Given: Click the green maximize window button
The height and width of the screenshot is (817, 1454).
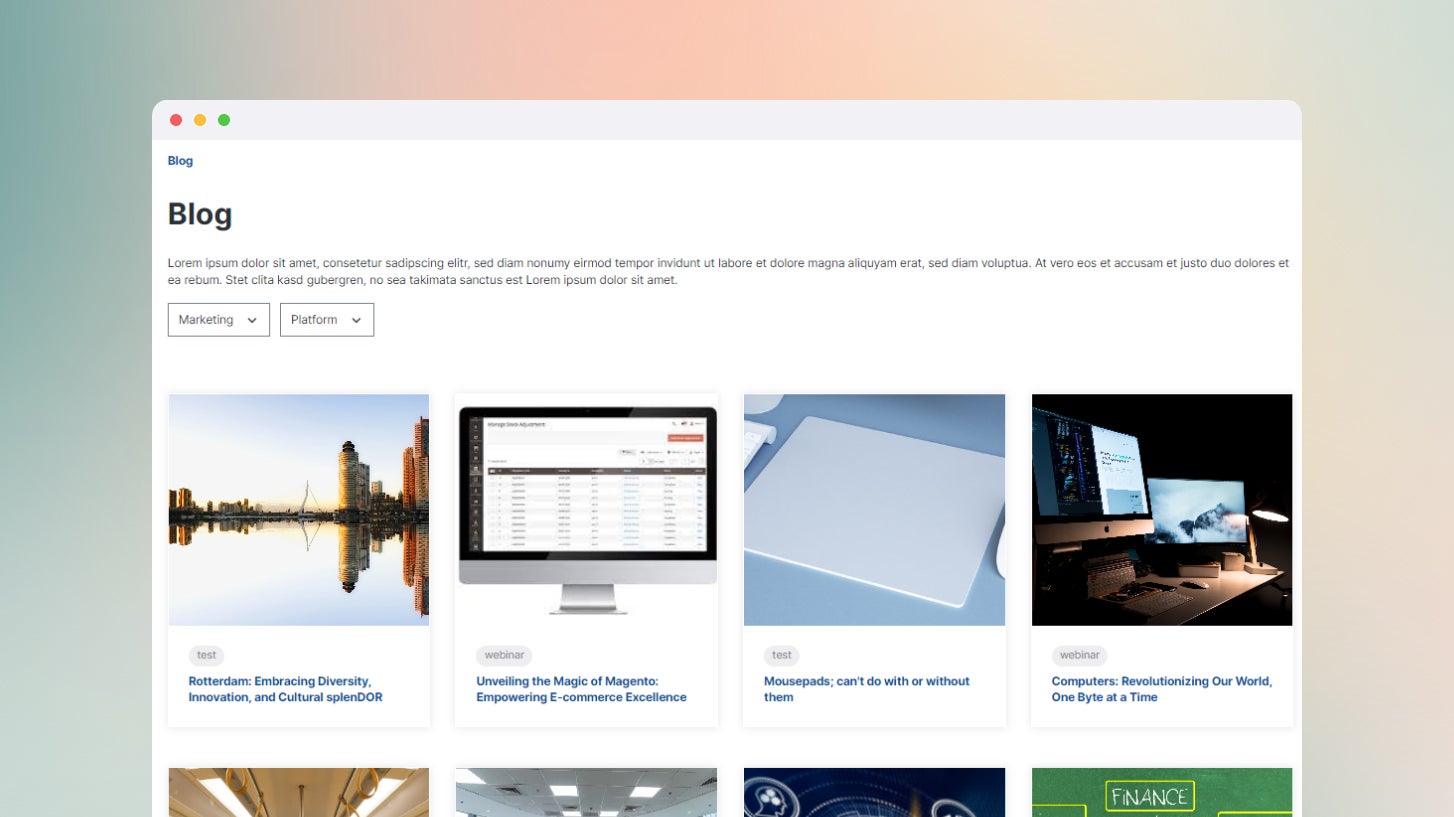Looking at the screenshot, I should tap(224, 120).
